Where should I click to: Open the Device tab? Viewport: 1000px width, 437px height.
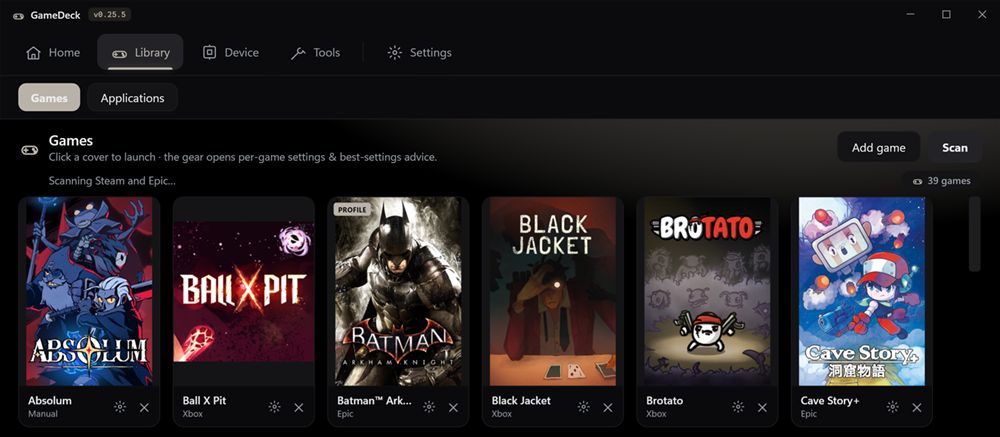point(230,53)
